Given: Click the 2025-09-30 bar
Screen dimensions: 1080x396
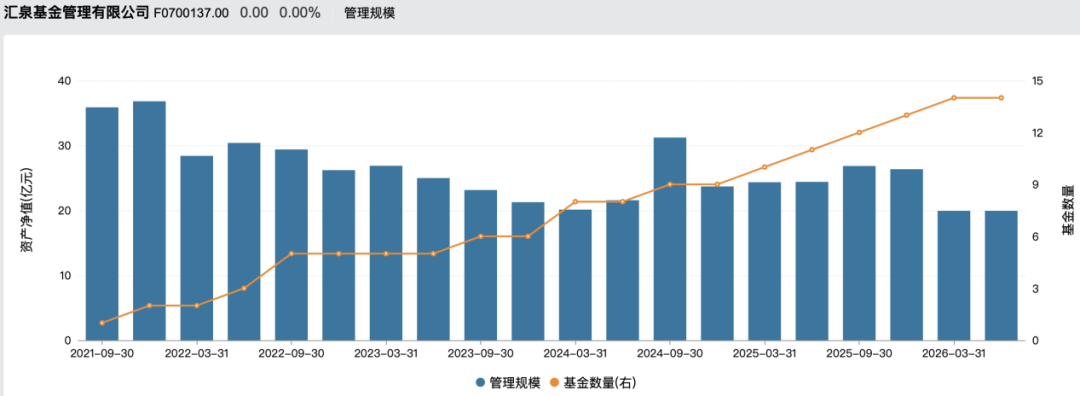Looking at the screenshot, I should (859, 253).
